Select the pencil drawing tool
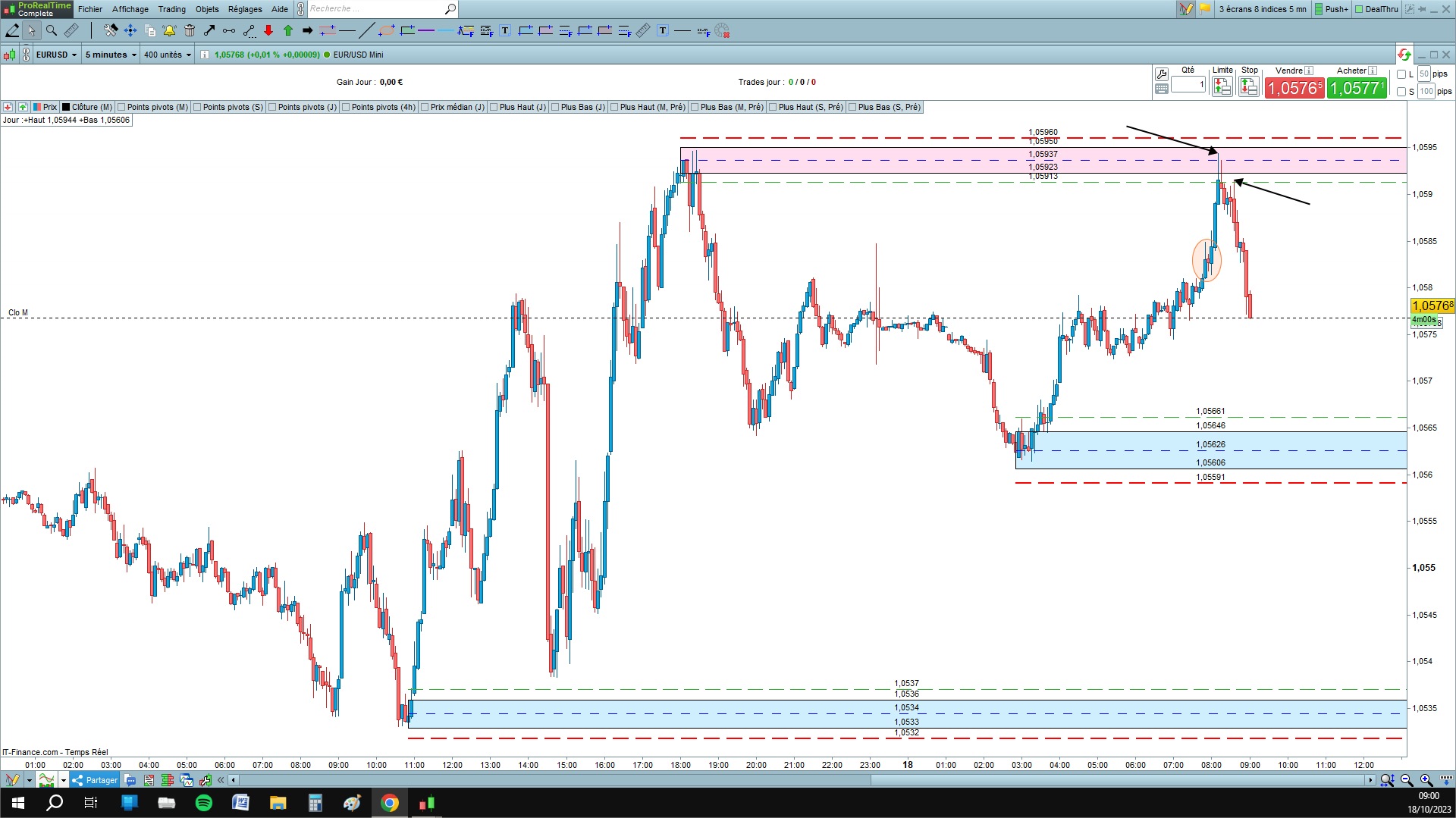This screenshot has width=1456, height=818. (12, 31)
